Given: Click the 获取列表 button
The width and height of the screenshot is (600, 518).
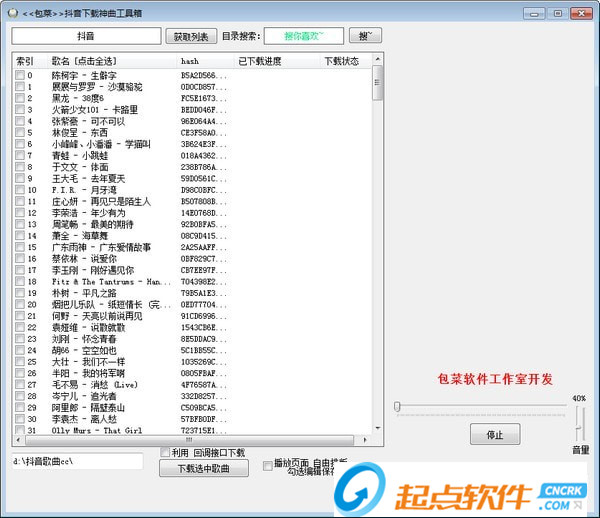Looking at the screenshot, I should pos(191,36).
